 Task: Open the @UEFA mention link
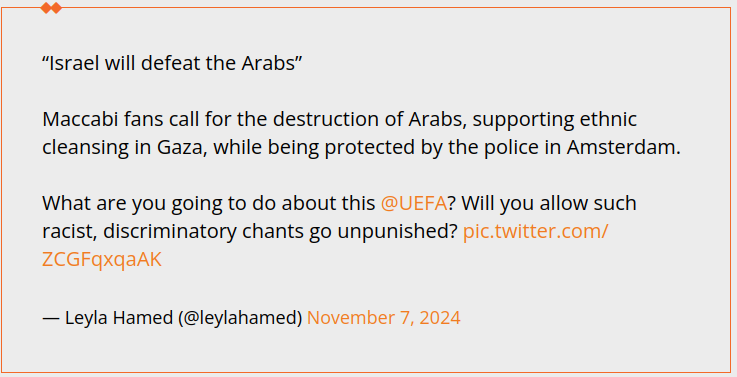coord(414,204)
